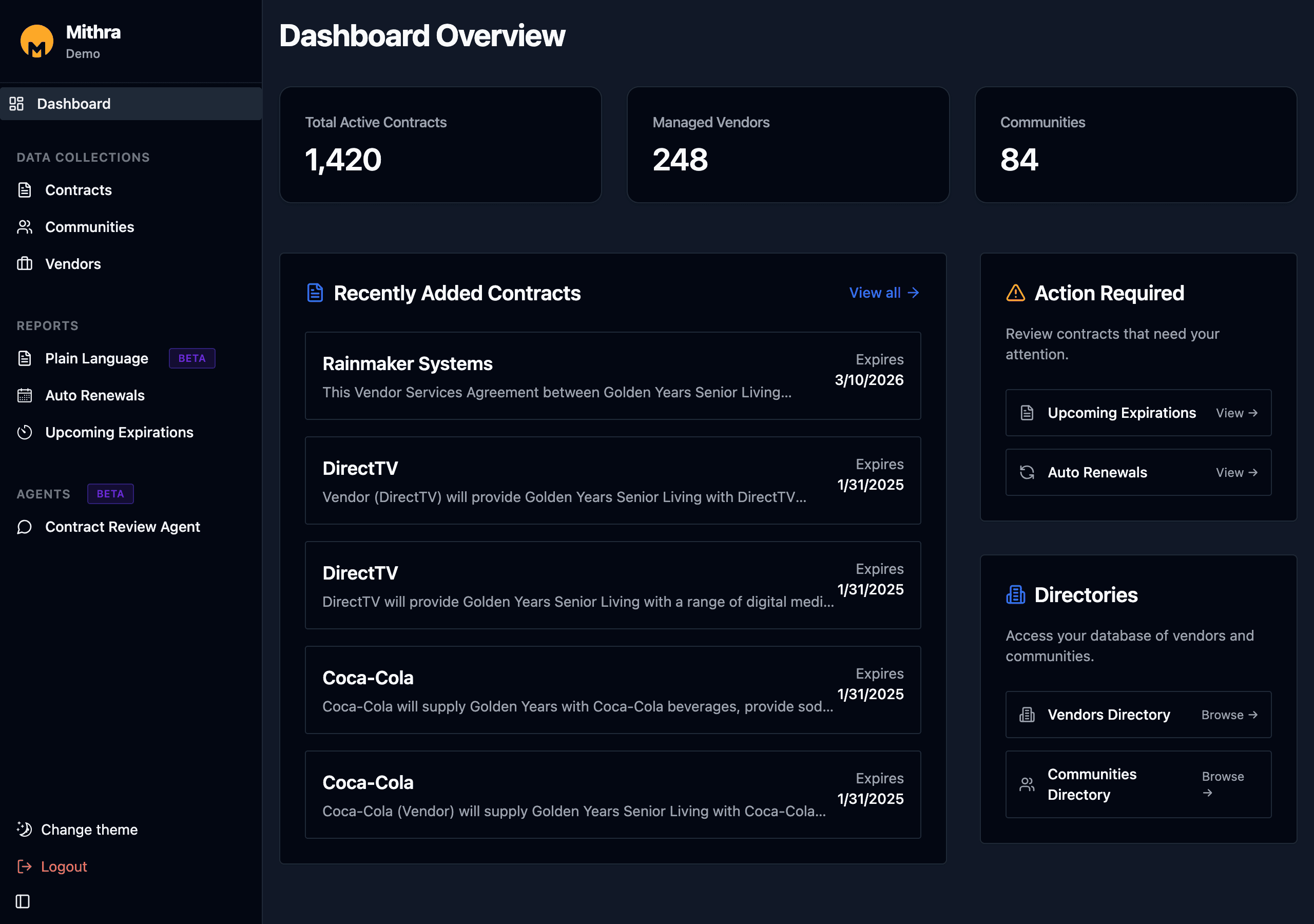
Task: View Auto Renewals in Action Required
Action: tap(1138, 472)
